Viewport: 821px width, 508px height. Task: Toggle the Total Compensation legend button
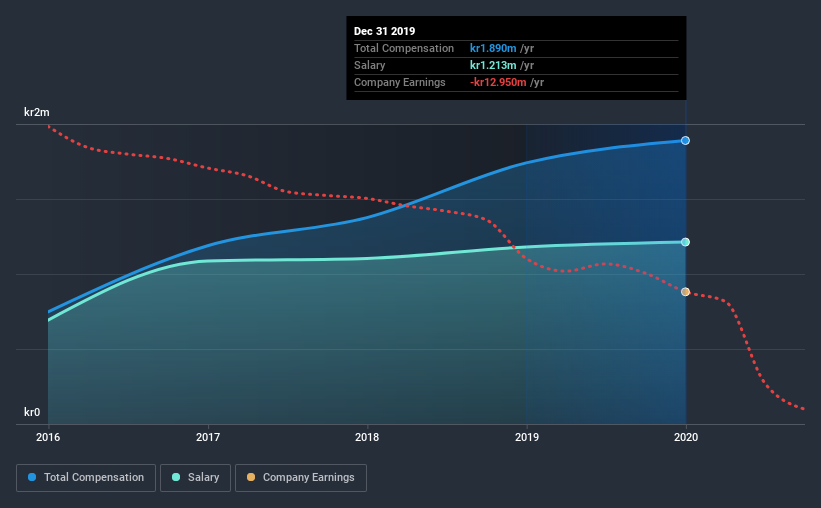[86, 478]
